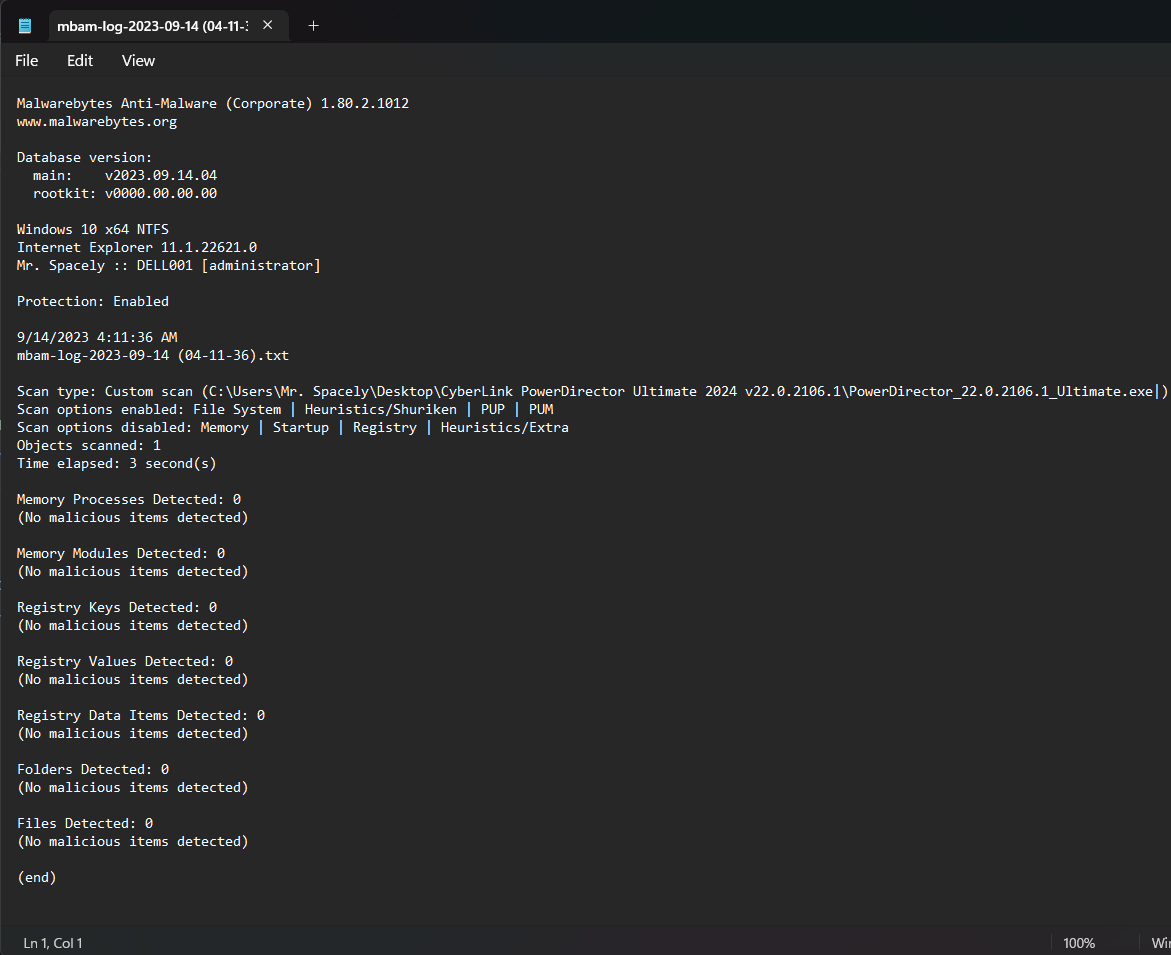
Task: Click the Ln 1, Col 1 status indicator
Action: click(x=53, y=943)
